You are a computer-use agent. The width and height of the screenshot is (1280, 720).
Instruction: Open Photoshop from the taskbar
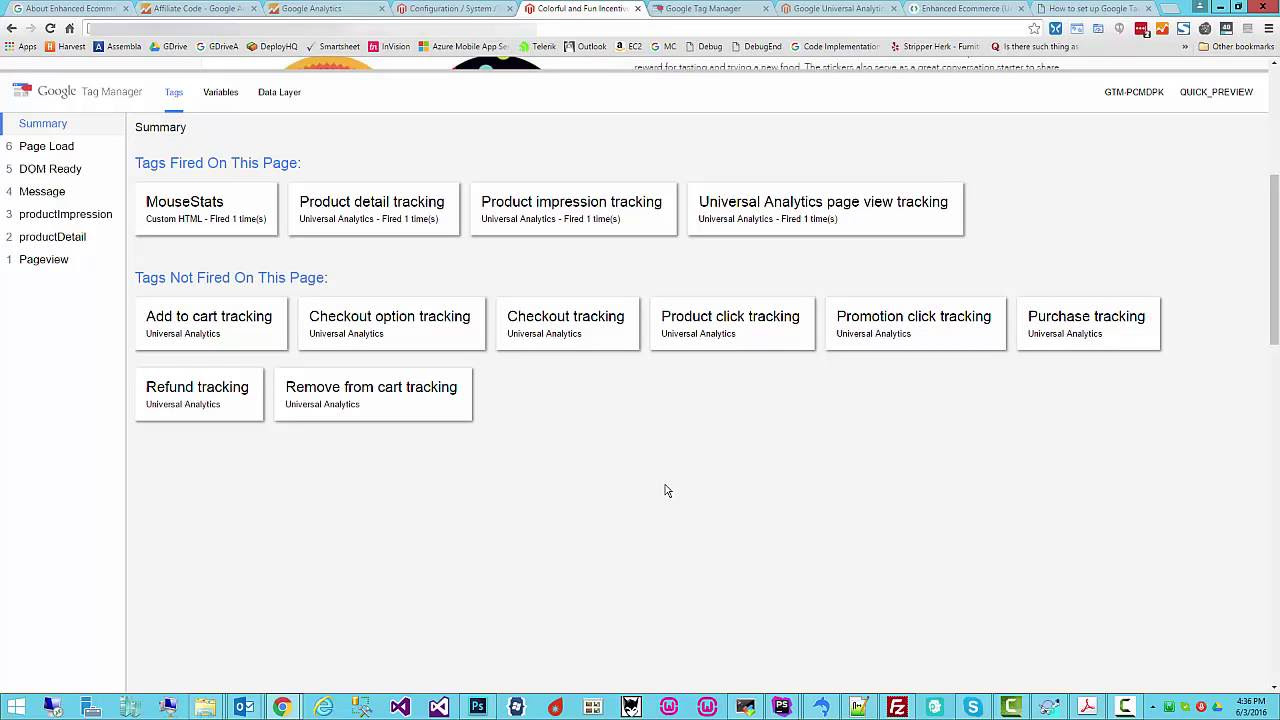[477, 707]
